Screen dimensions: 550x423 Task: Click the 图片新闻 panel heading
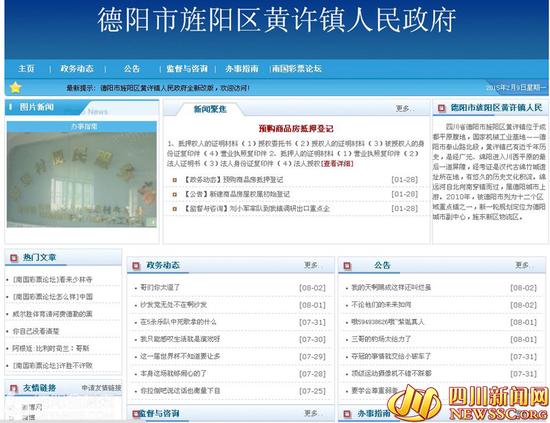[36, 107]
